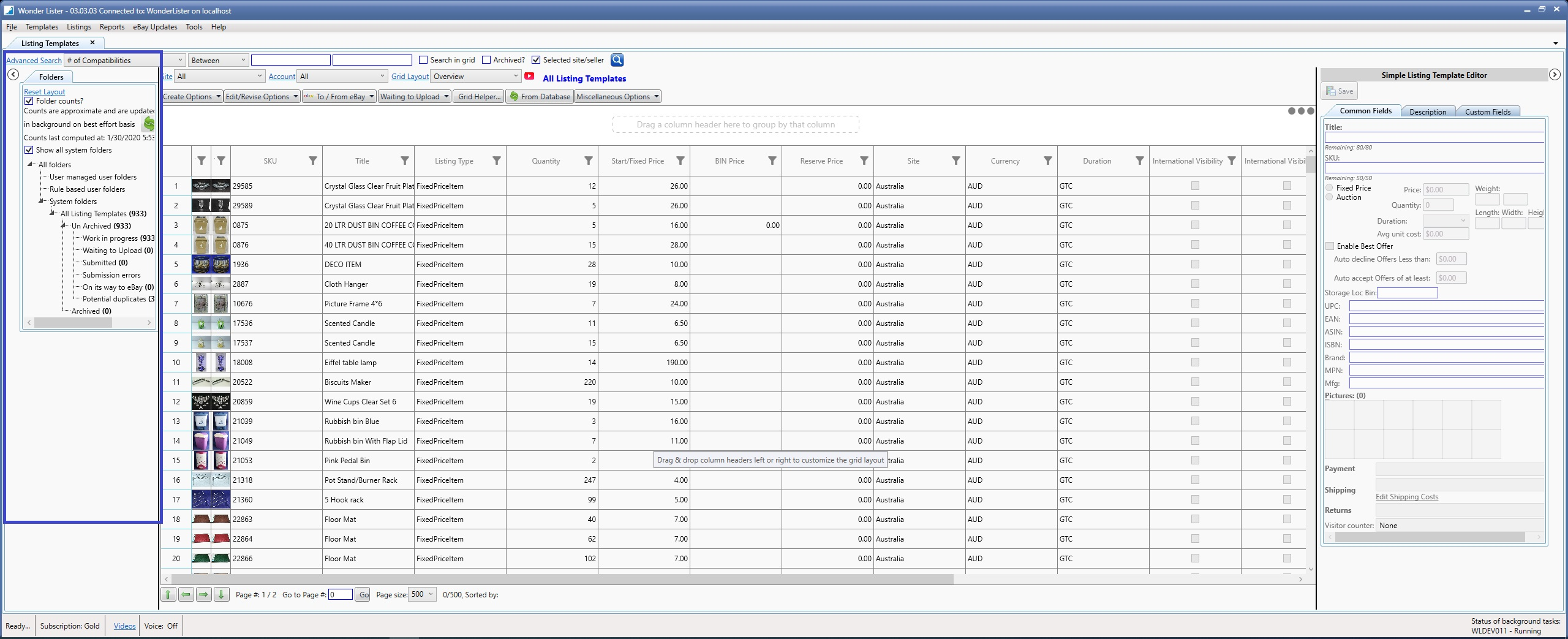
Task: Open the Tools menu
Action: pyautogui.click(x=194, y=27)
